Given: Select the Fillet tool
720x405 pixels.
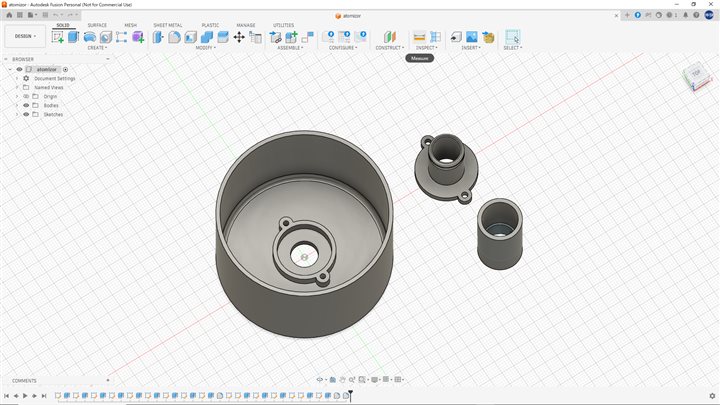Looking at the screenshot, I should 174,37.
